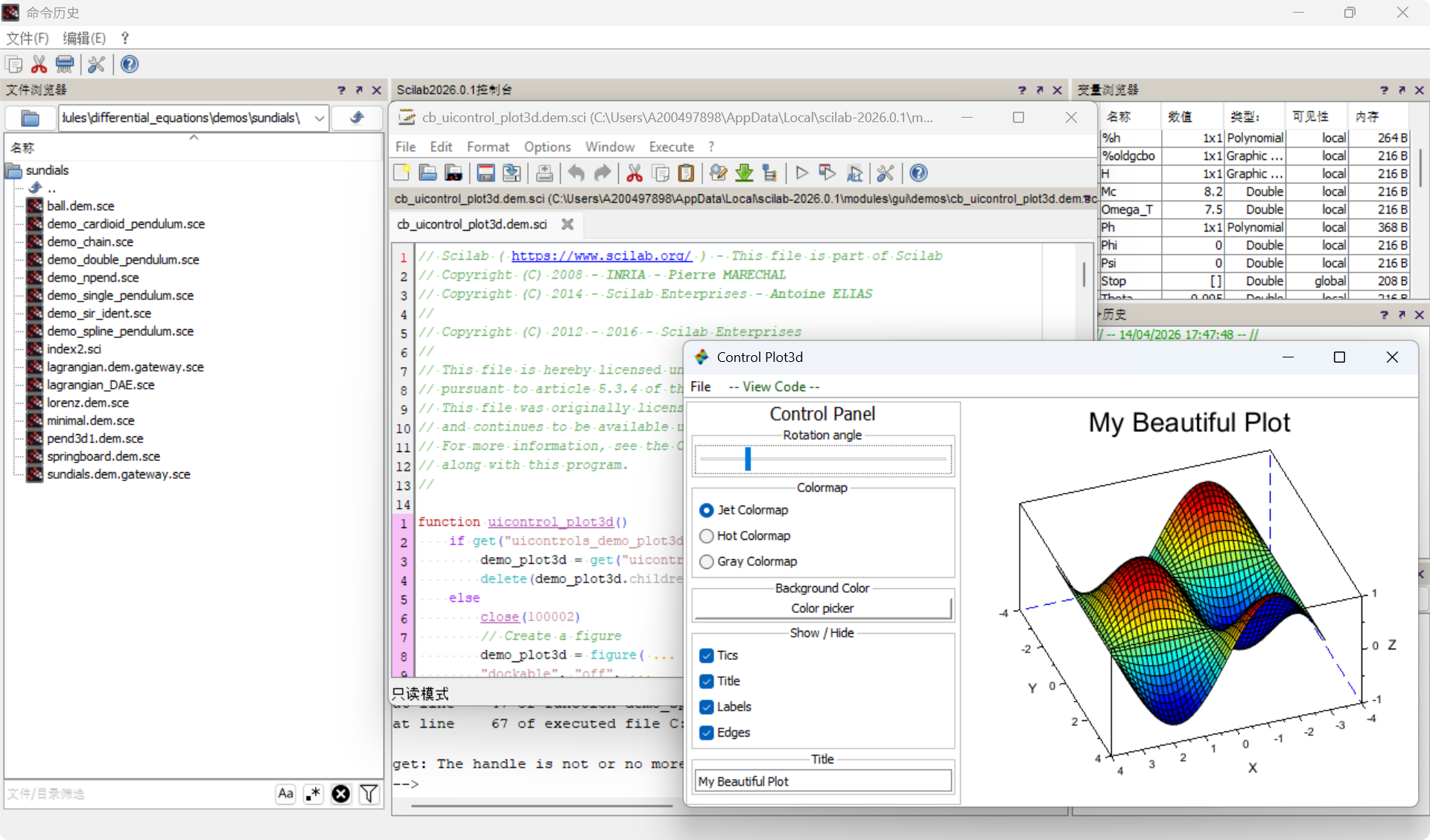Click the Paste clipboard icon in SciNotes
The image size is (1430, 840).
[x=686, y=174]
